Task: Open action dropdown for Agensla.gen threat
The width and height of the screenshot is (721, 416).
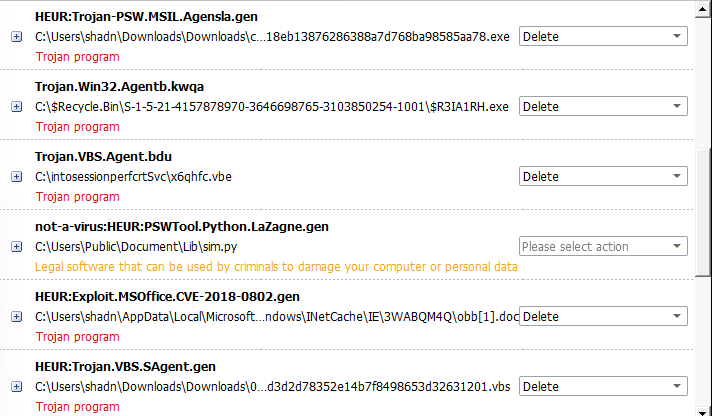Action: click(x=603, y=37)
